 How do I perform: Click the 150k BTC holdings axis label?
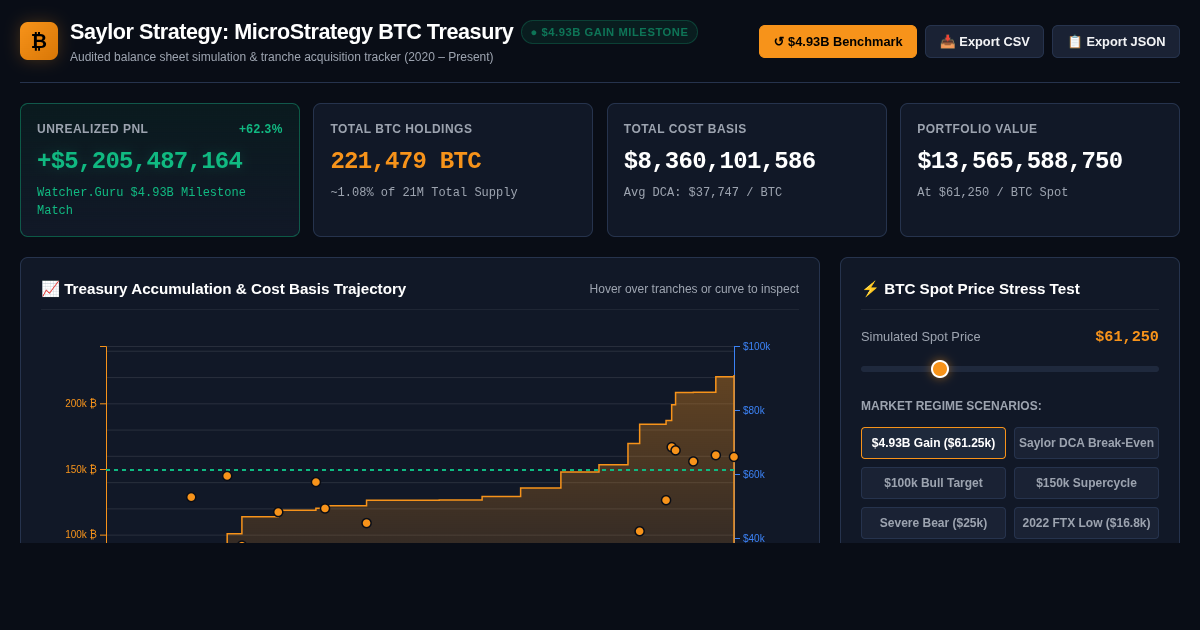81,469
